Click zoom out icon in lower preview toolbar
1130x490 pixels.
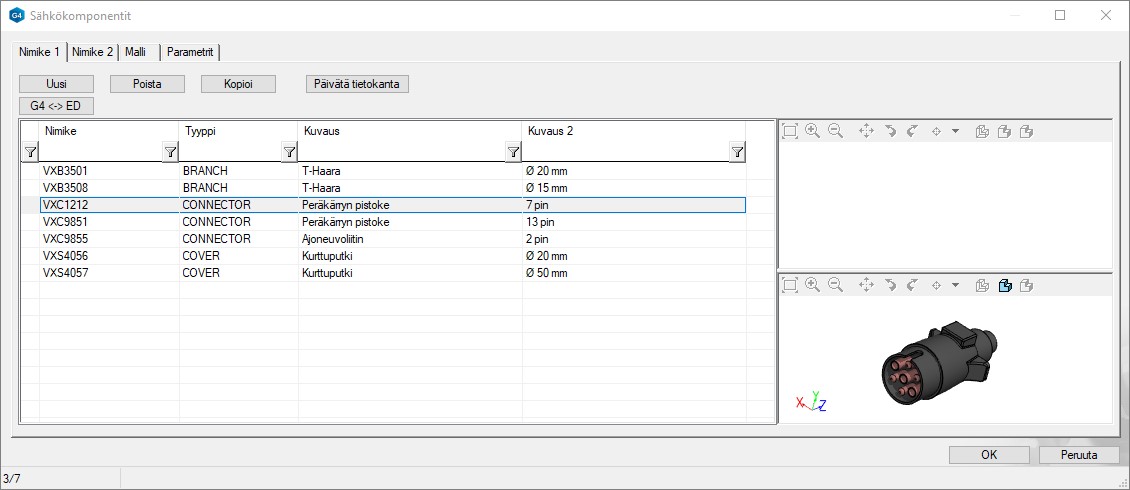pos(835,285)
